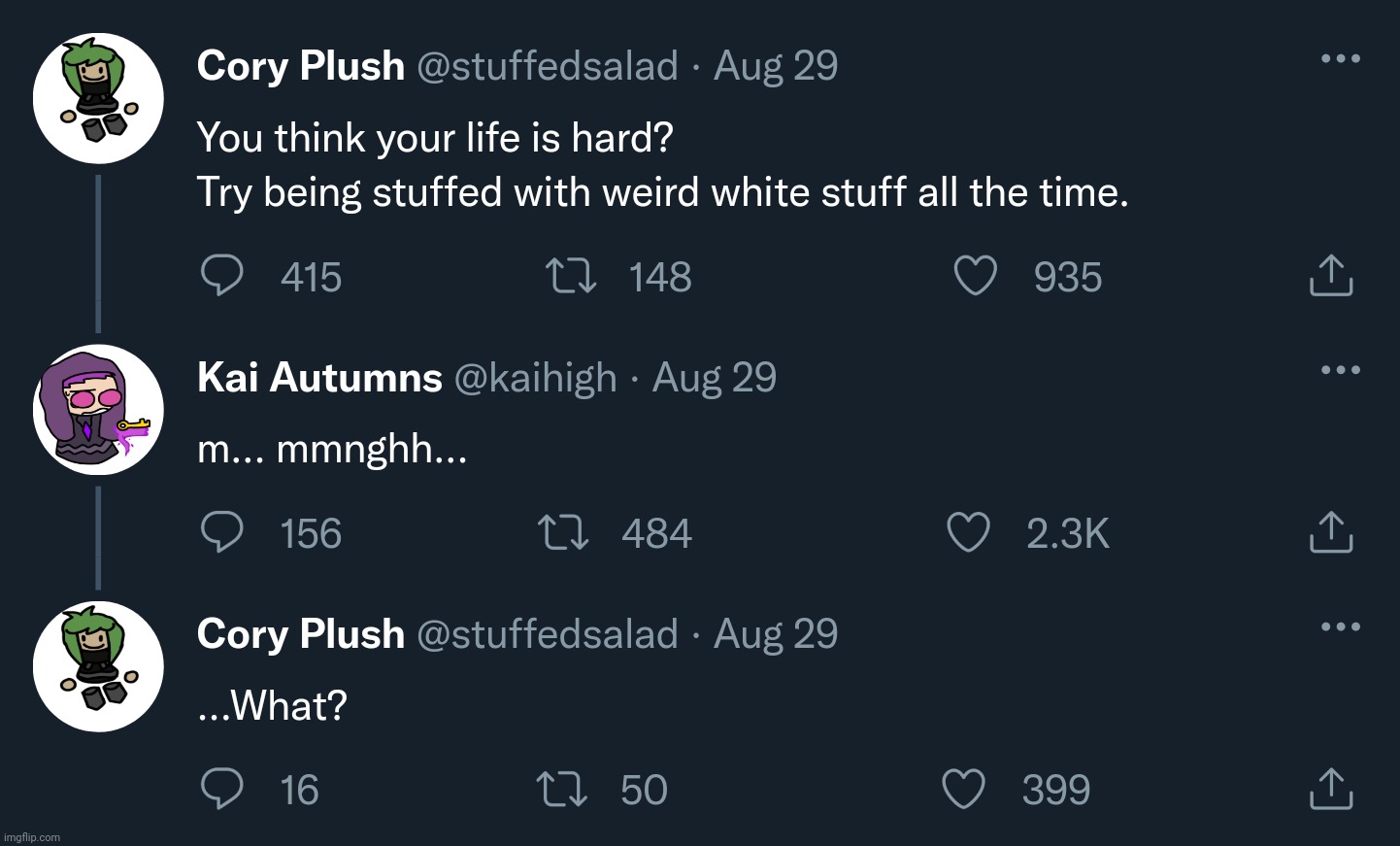The width and height of the screenshot is (1400, 846).
Task: Retweet the tweet with 148 retweets
Action: tap(570, 276)
